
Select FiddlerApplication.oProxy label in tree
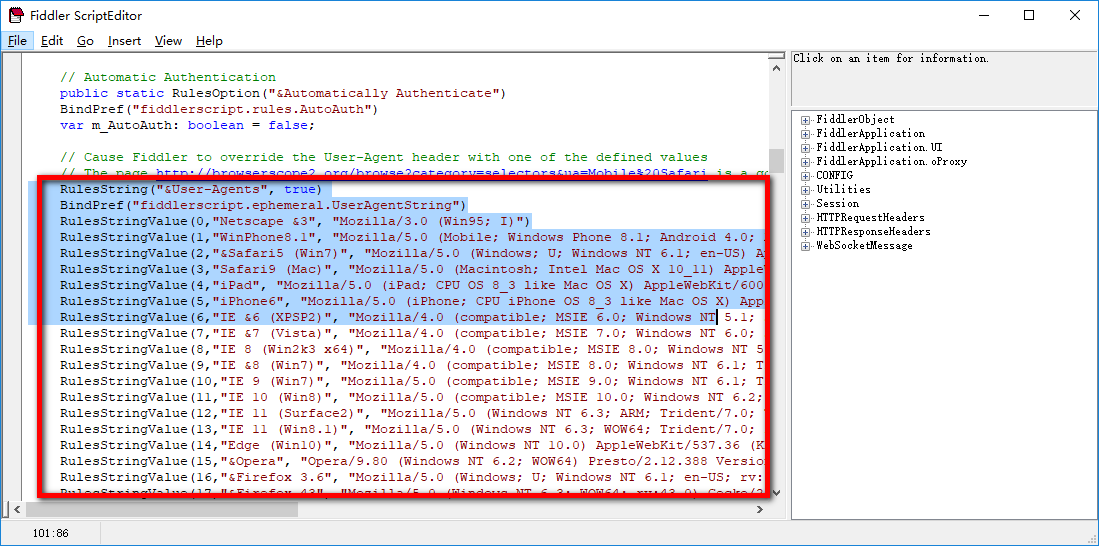click(890, 162)
